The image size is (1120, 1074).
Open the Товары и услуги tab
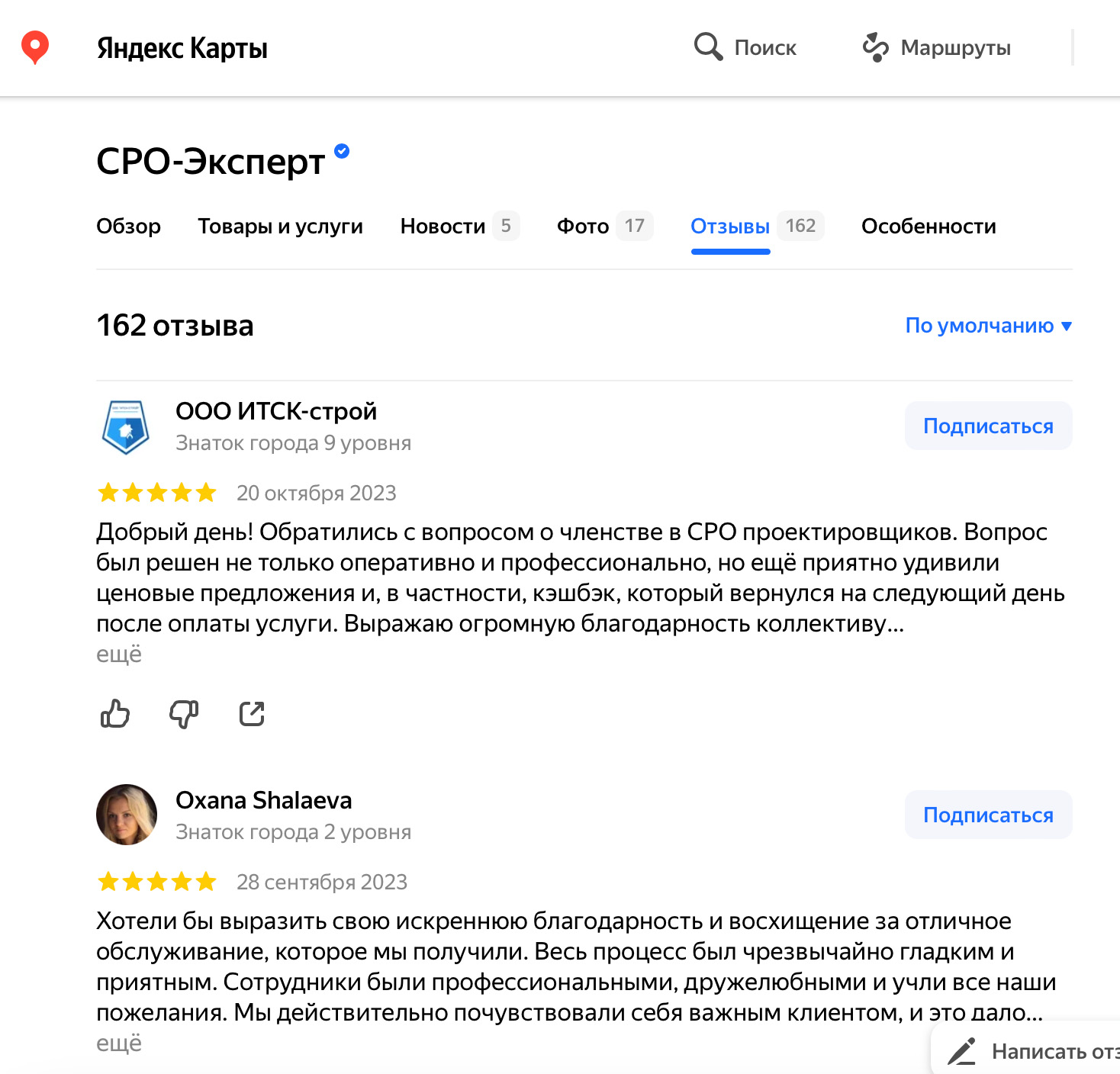(280, 226)
